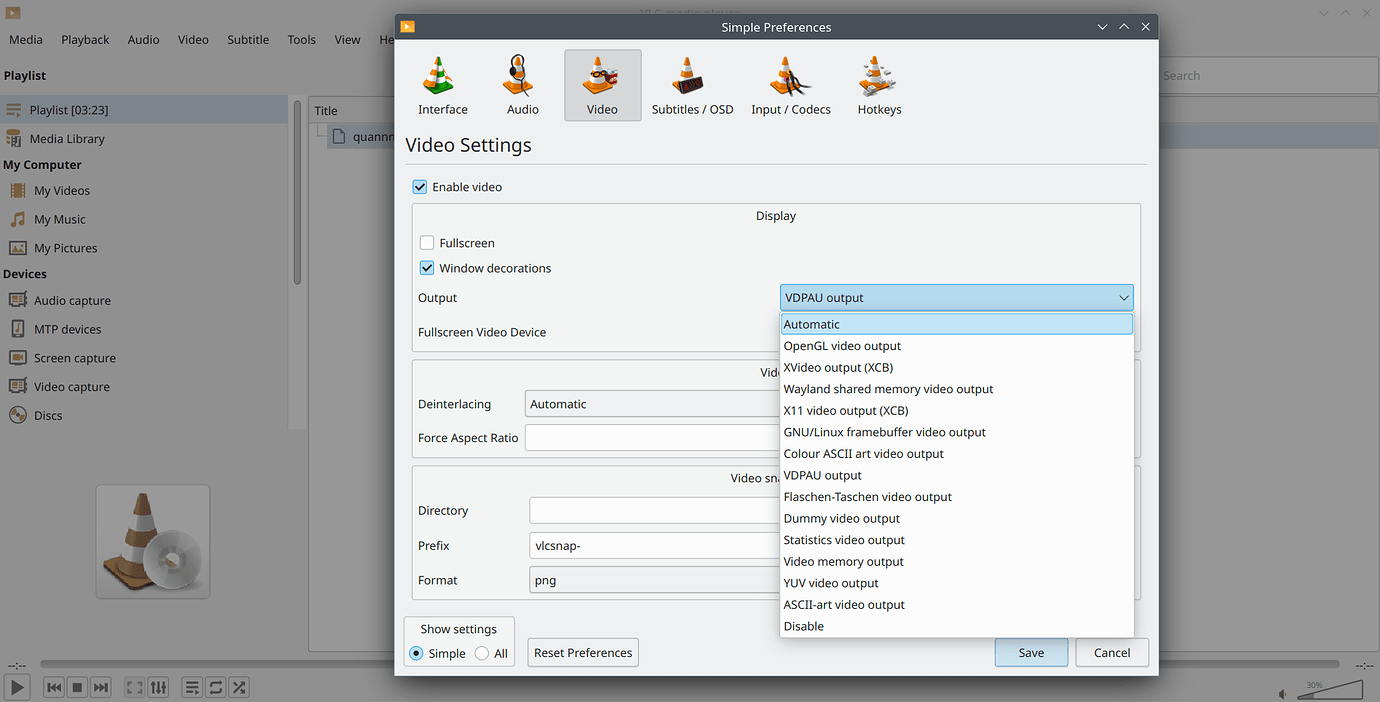Open the Interface preferences section

[x=442, y=85]
